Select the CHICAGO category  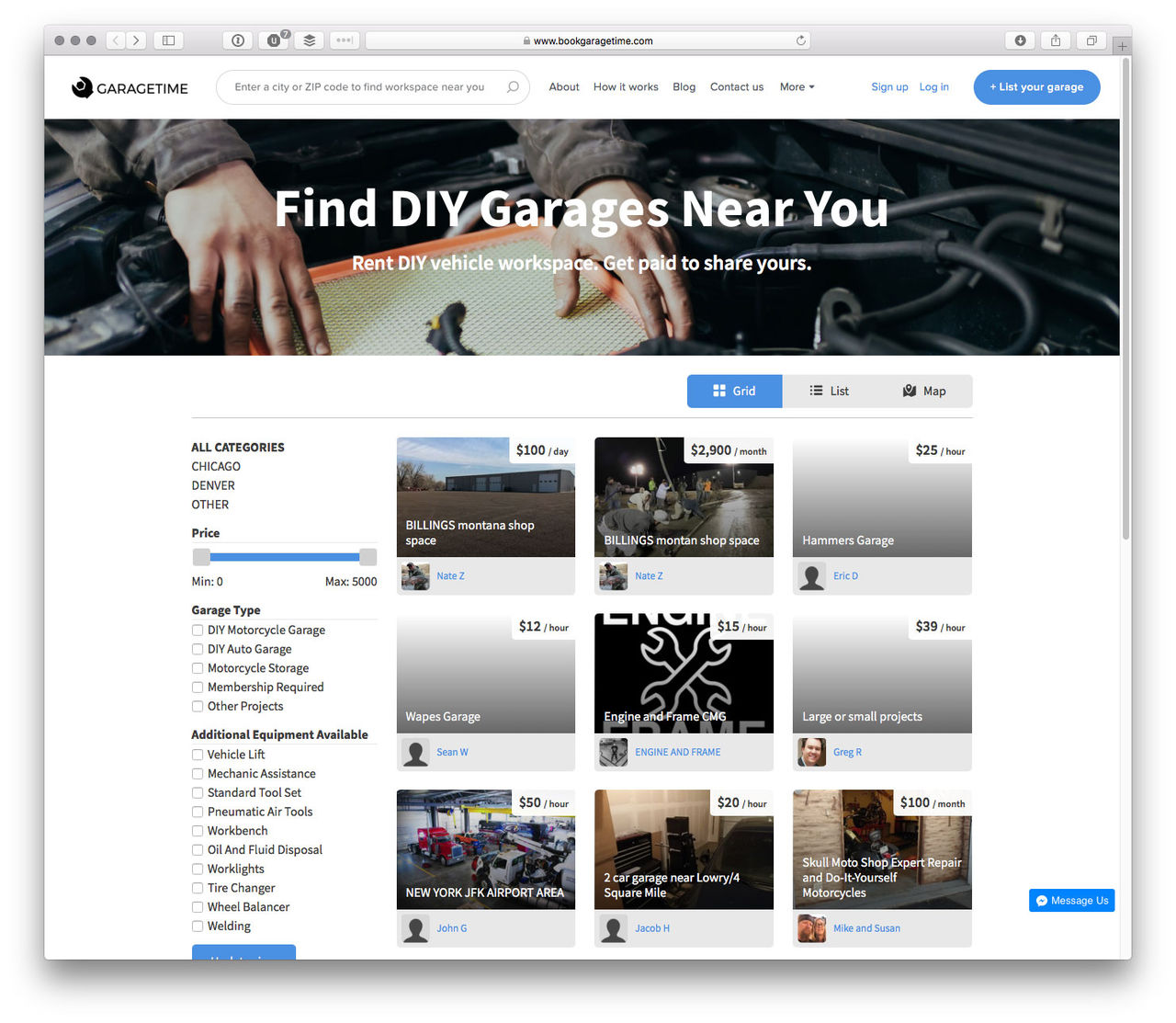pos(216,467)
